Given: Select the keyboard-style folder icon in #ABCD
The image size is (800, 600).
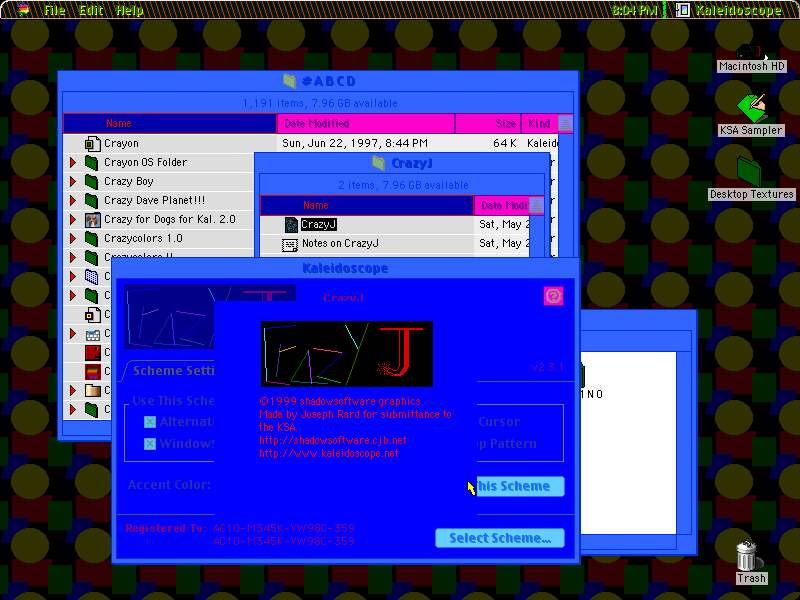Looking at the screenshot, I should click(x=92, y=335).
